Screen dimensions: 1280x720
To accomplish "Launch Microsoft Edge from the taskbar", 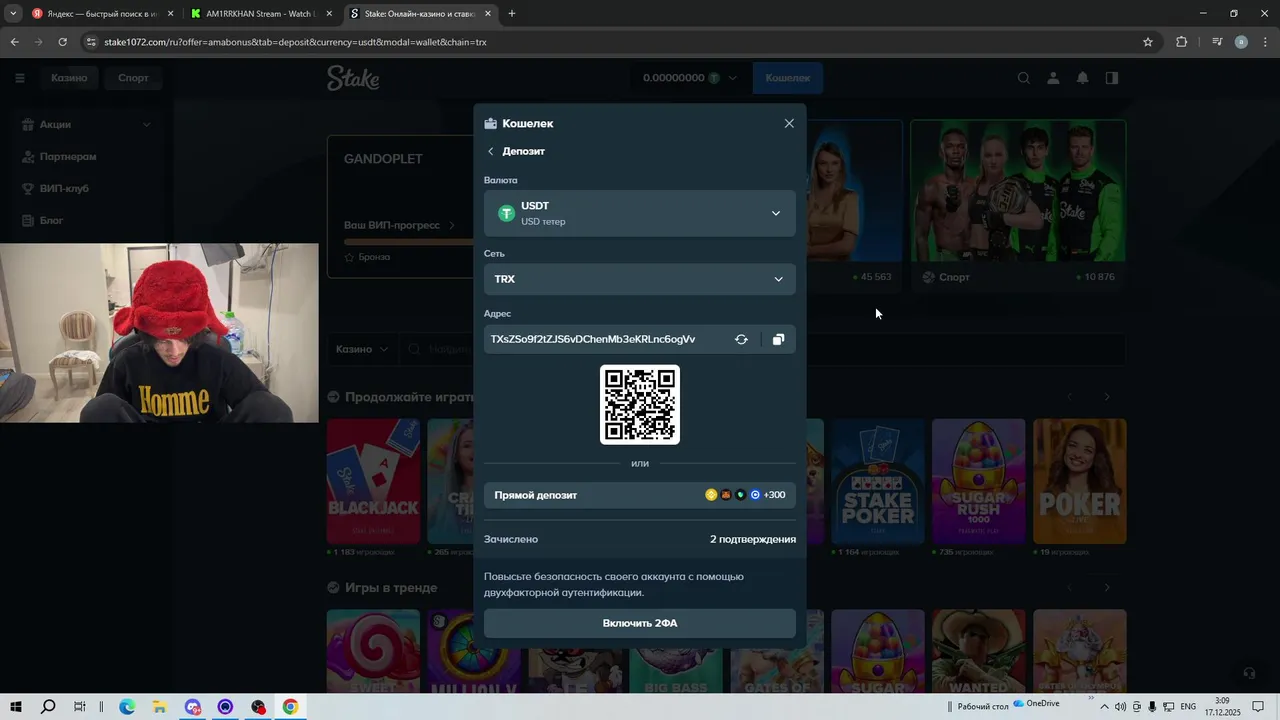I will pos(127,707).
